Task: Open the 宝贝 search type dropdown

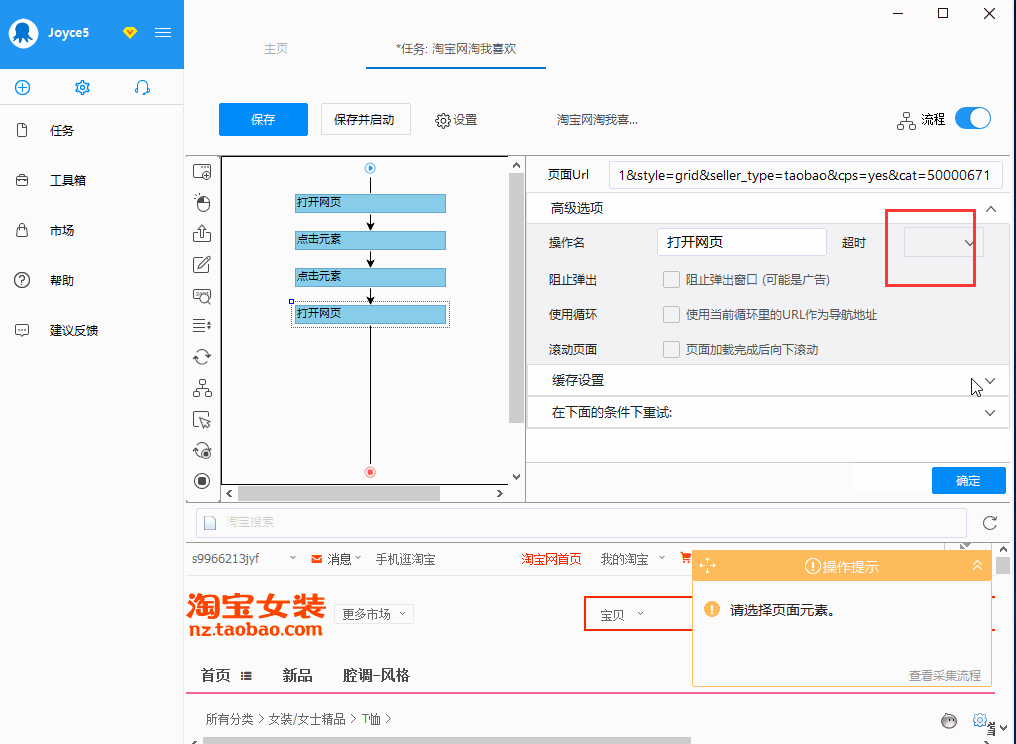Action: [x=622, y=615]
